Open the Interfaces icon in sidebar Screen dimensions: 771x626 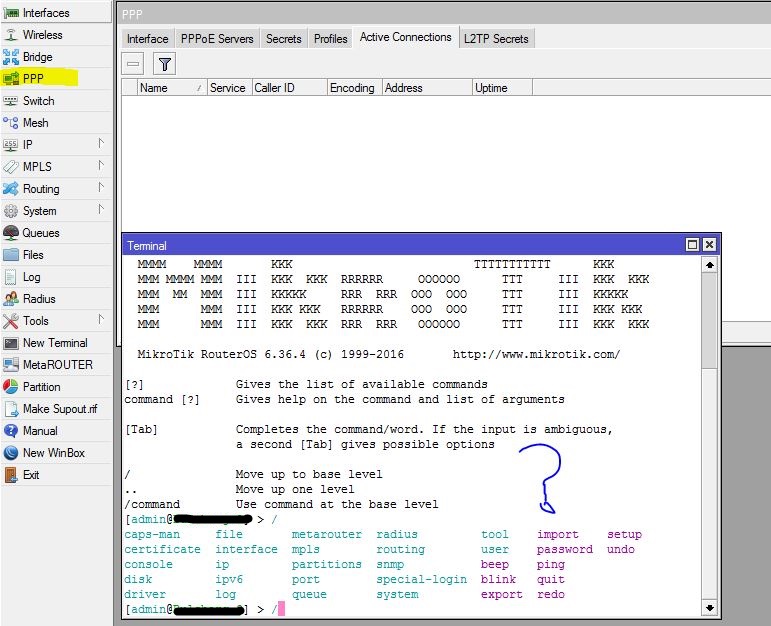(11, 13)
